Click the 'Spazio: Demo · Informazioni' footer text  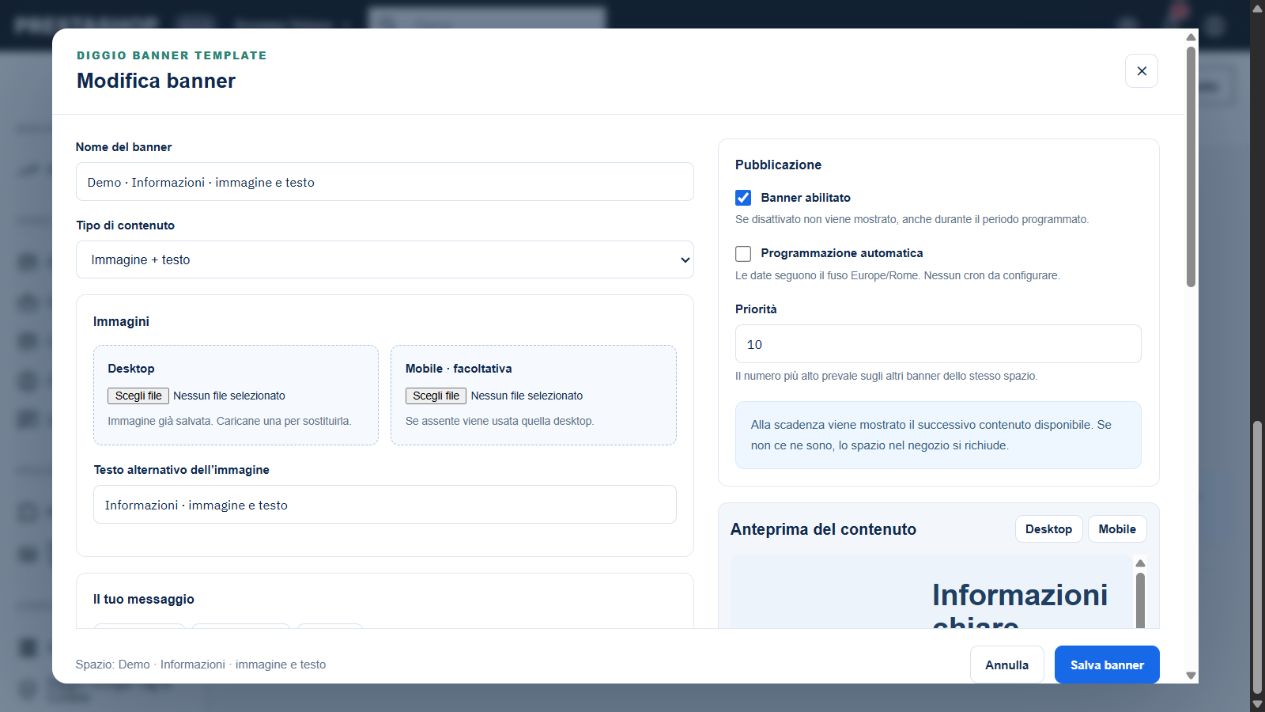tap(201, 665)
